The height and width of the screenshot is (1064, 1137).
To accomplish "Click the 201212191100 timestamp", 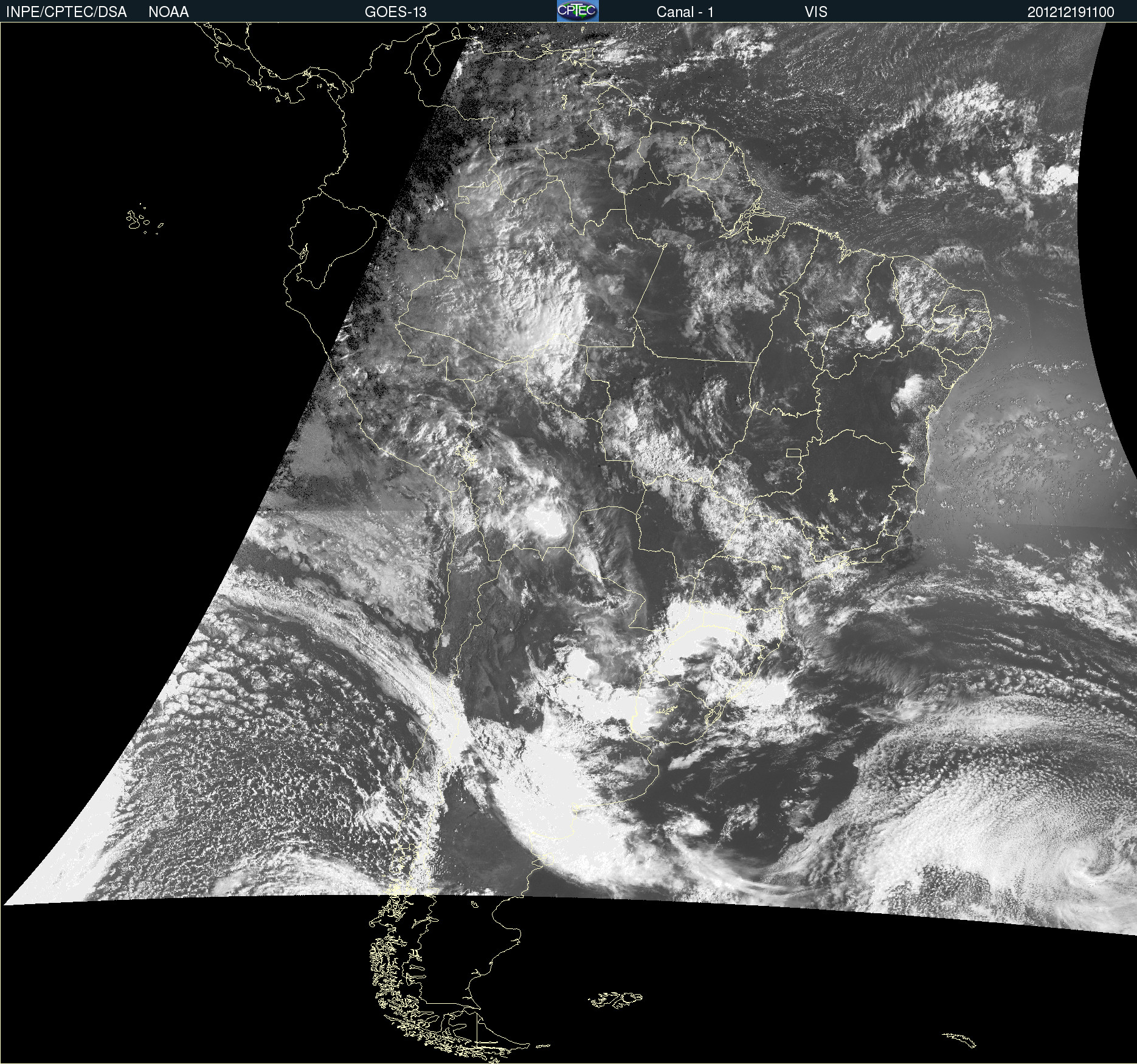I will click(1071, 12).
